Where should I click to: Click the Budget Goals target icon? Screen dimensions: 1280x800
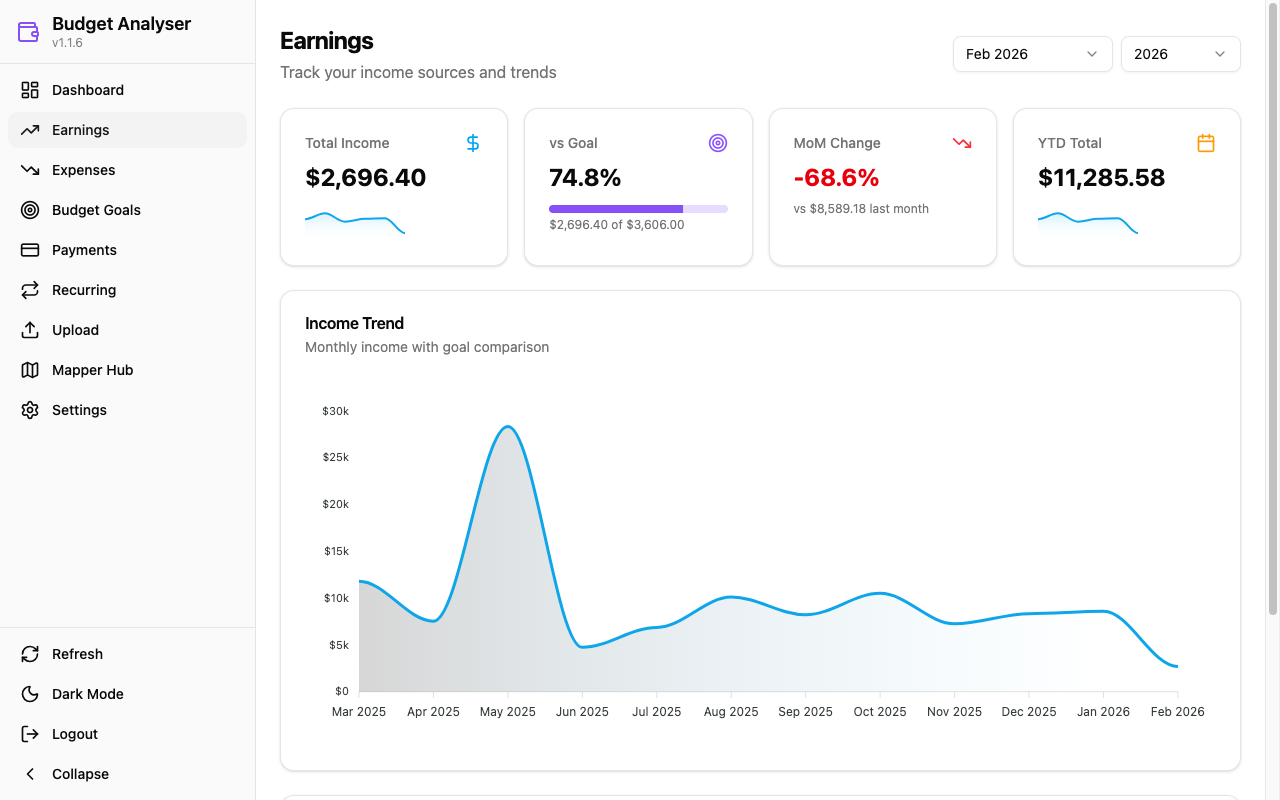(x=30, y=210)
